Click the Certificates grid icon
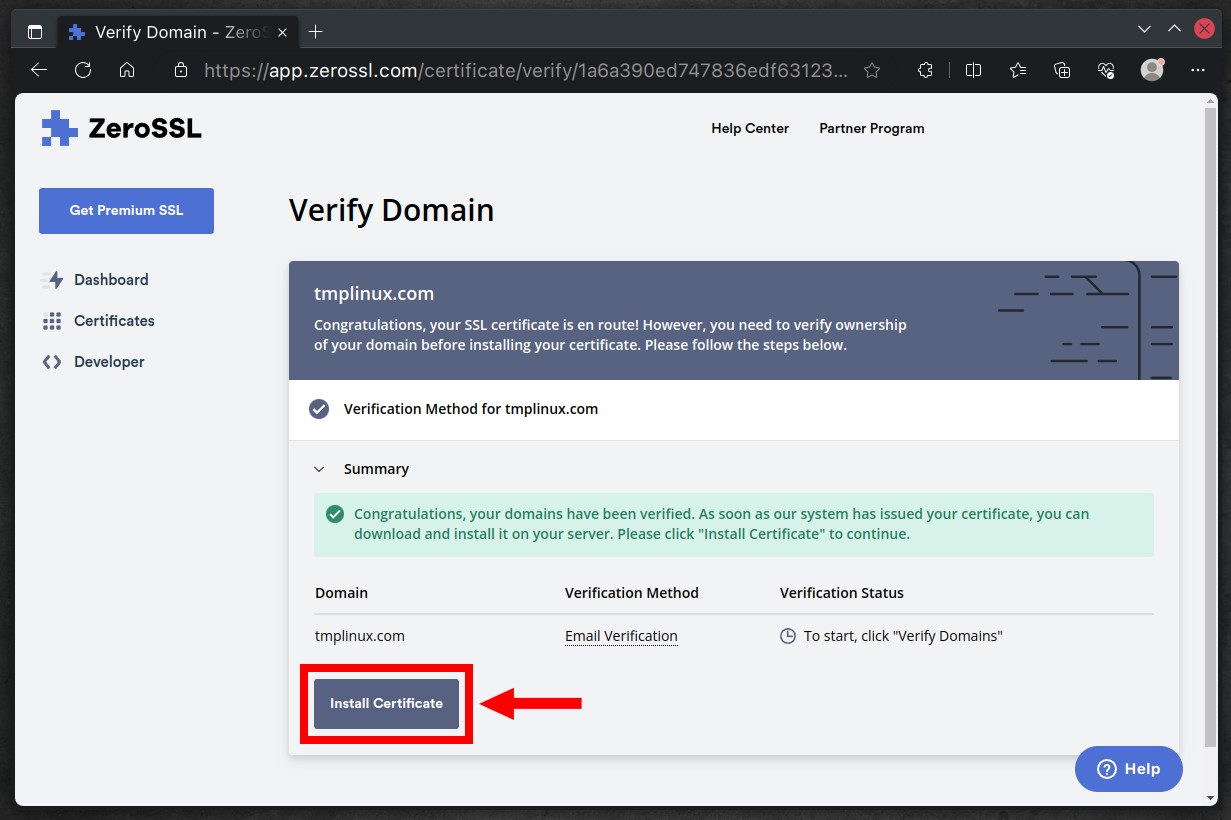This screenshot has height=820, width=1231. point(52,321)
